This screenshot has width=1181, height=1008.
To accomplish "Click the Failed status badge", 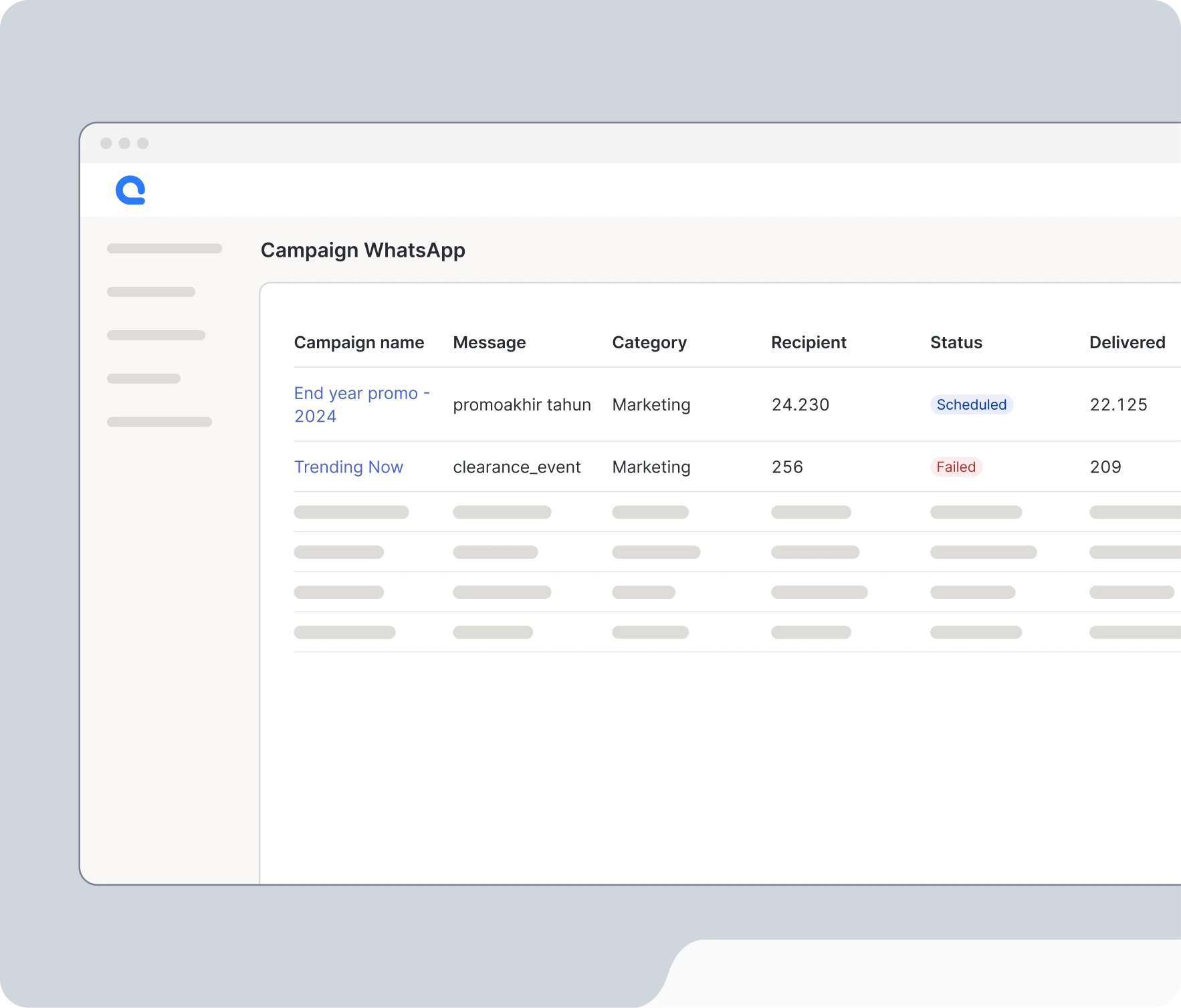I will click(956, 467).
